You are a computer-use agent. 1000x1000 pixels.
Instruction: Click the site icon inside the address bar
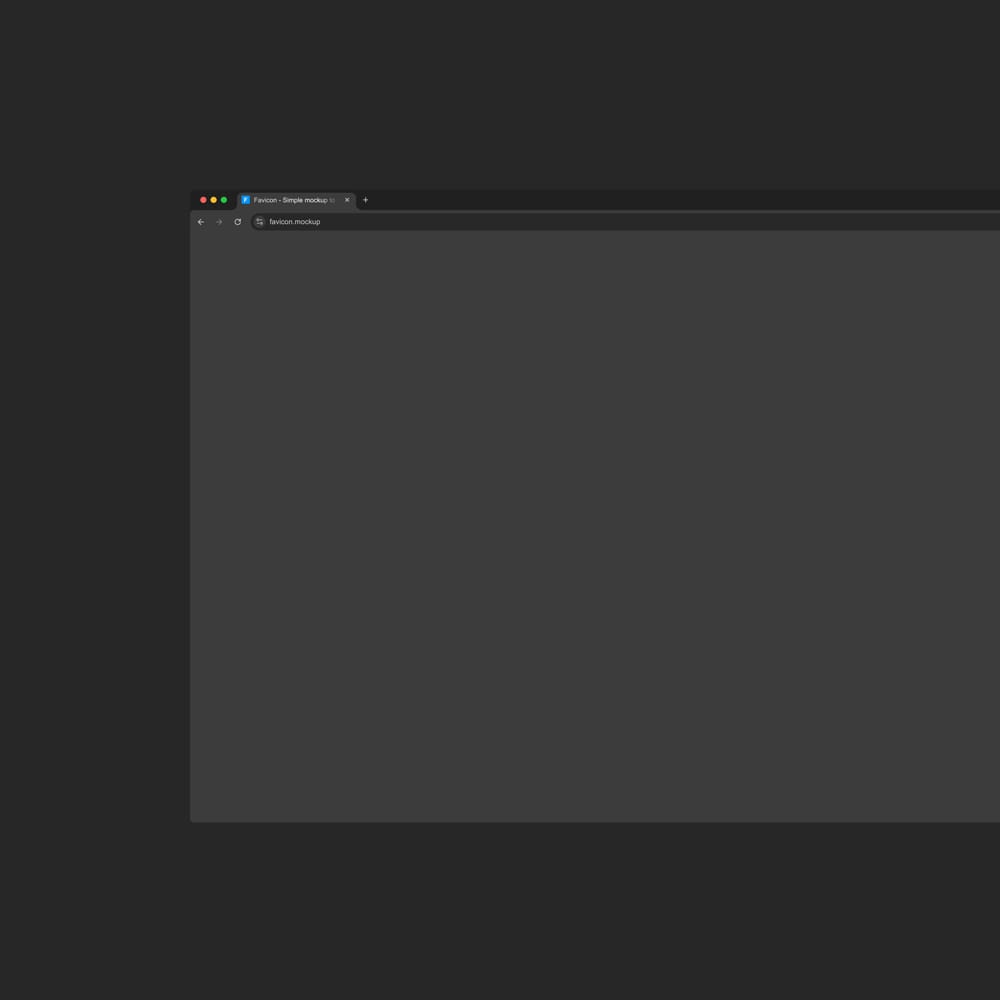click(259, 222)
